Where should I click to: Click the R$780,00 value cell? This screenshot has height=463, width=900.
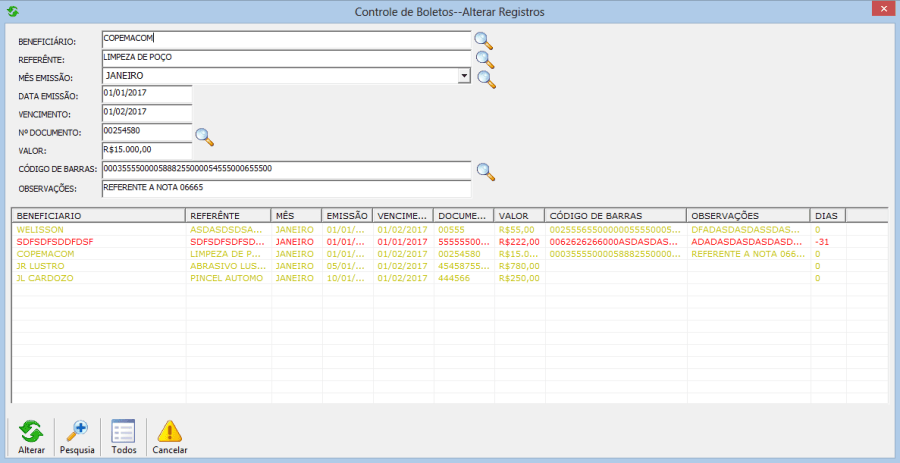[x=519, y=266]
